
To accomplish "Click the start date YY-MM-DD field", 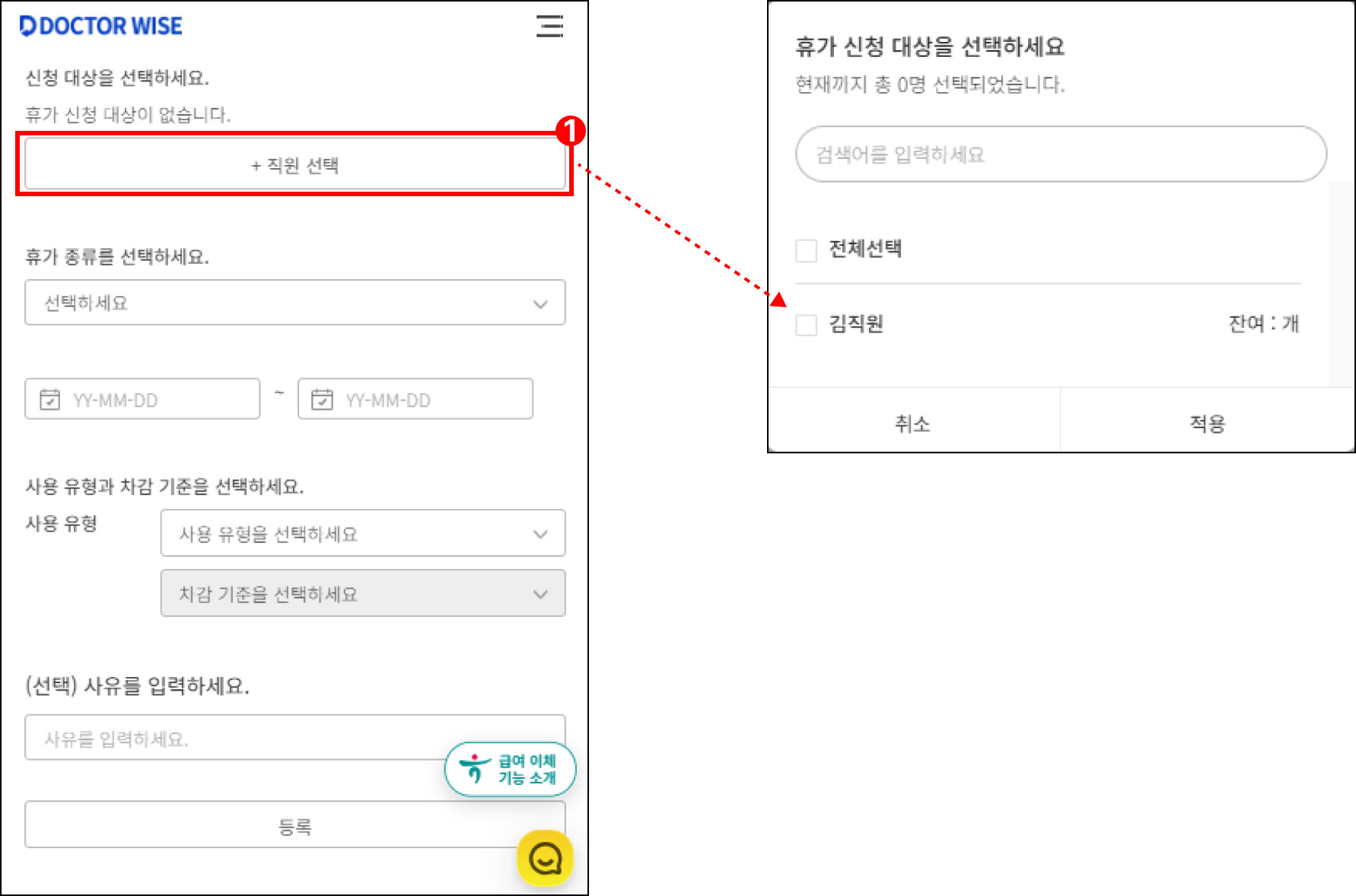I will coord(142,399).
